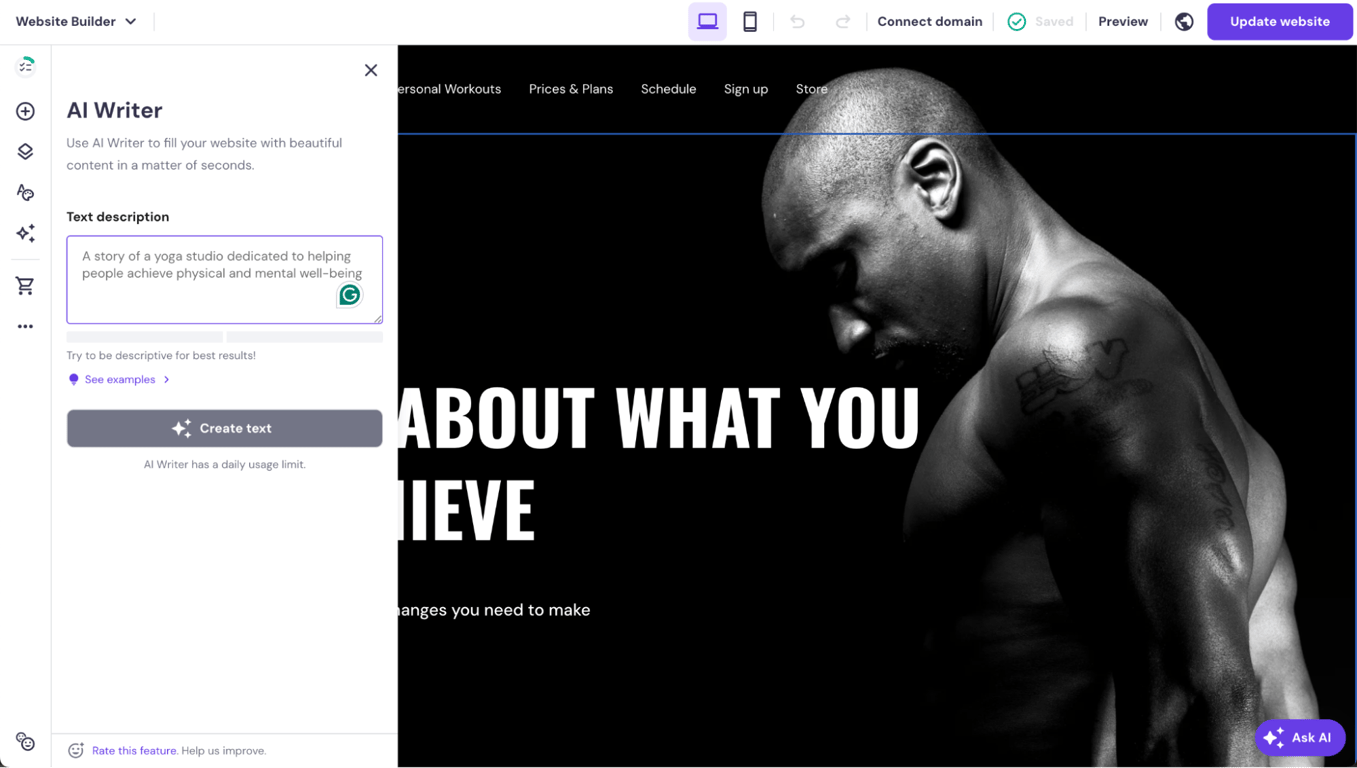Viewport: 1357px width, 768px height.
Task: Open the Store panel via cart icon
Action: 25,285
